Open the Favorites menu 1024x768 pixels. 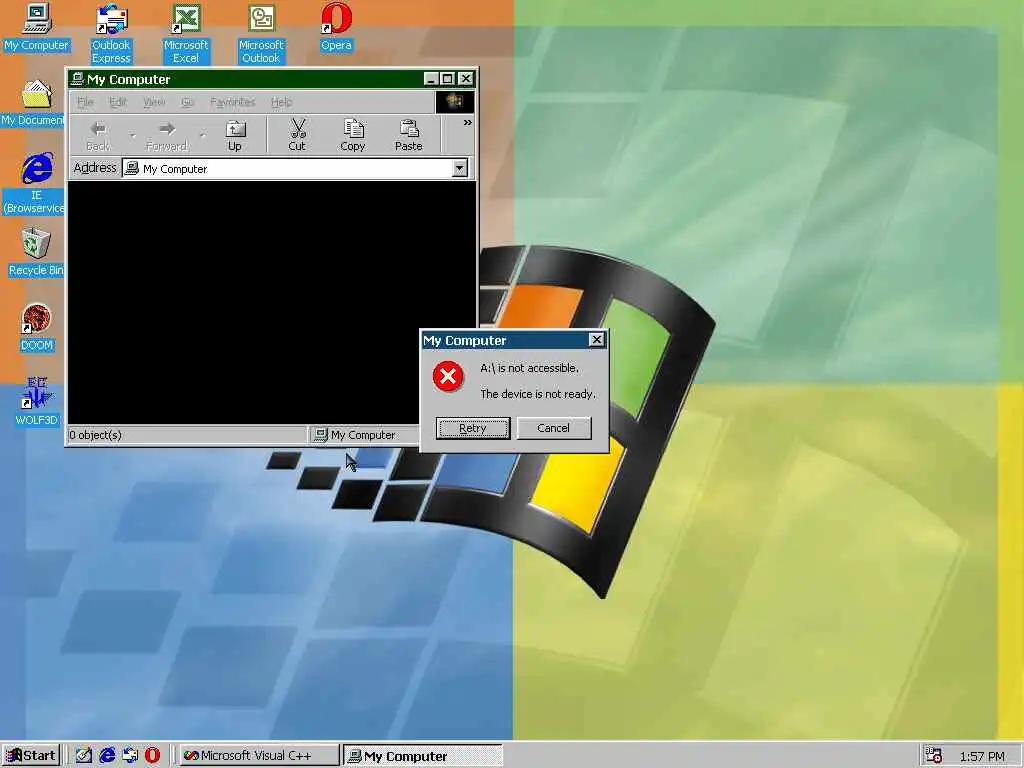232,102
